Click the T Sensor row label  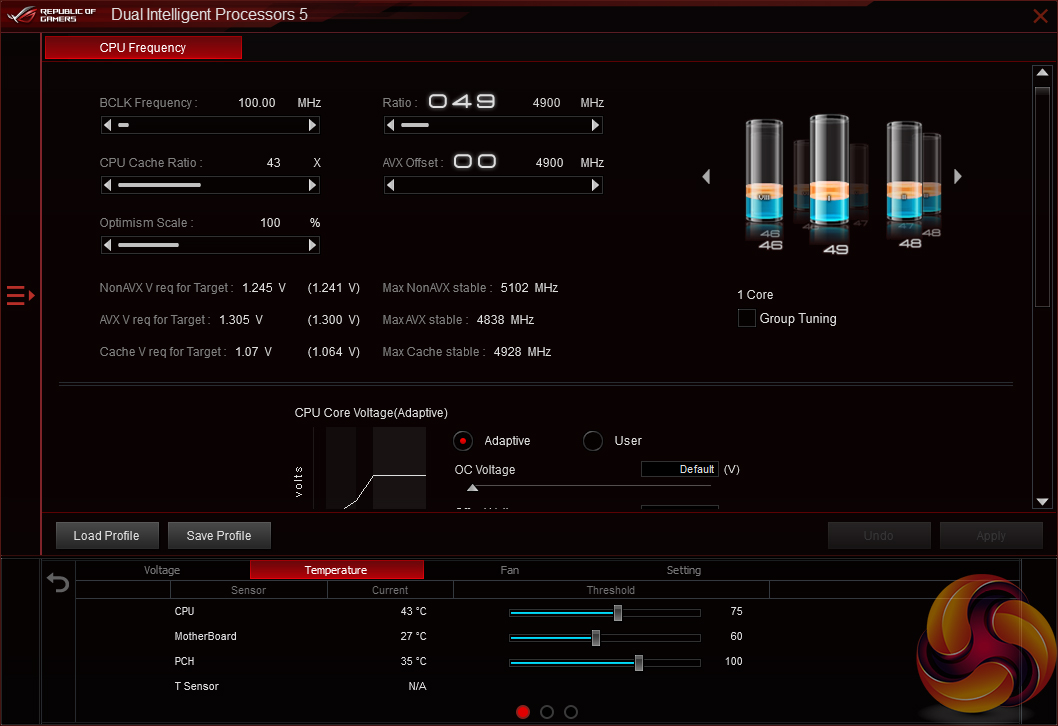pos(196,686)
